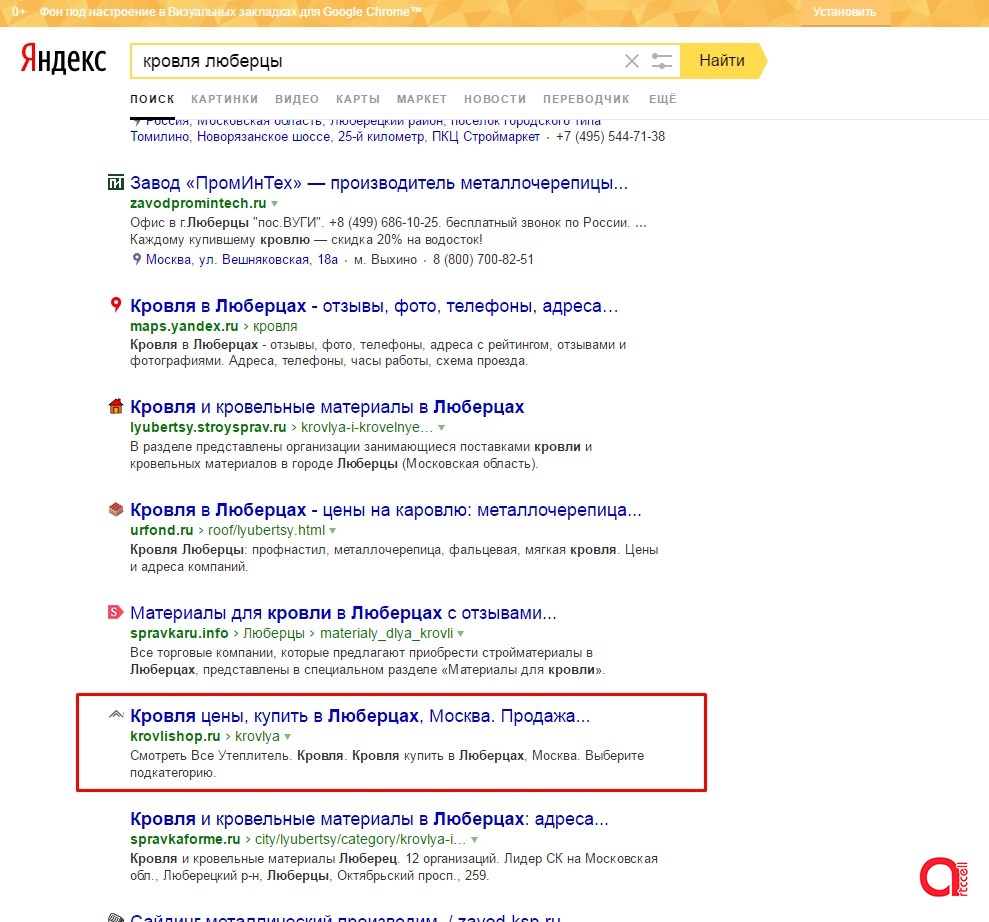The width and height of the screenshot is (989, 922).
Task: Open the banner link about Визуальные закладки
Action: point(231,11)
